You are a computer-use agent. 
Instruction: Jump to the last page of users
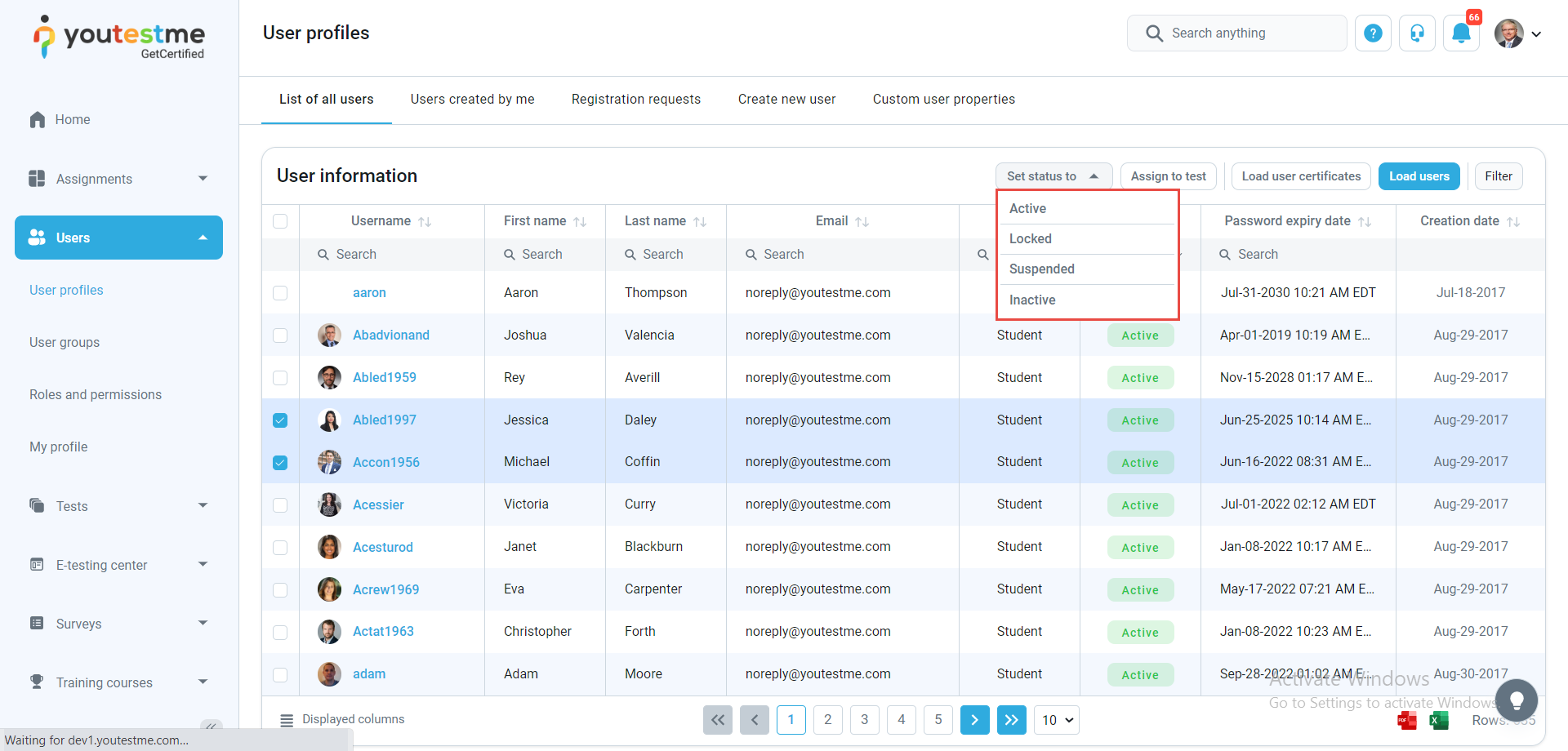pos(1011,720)
